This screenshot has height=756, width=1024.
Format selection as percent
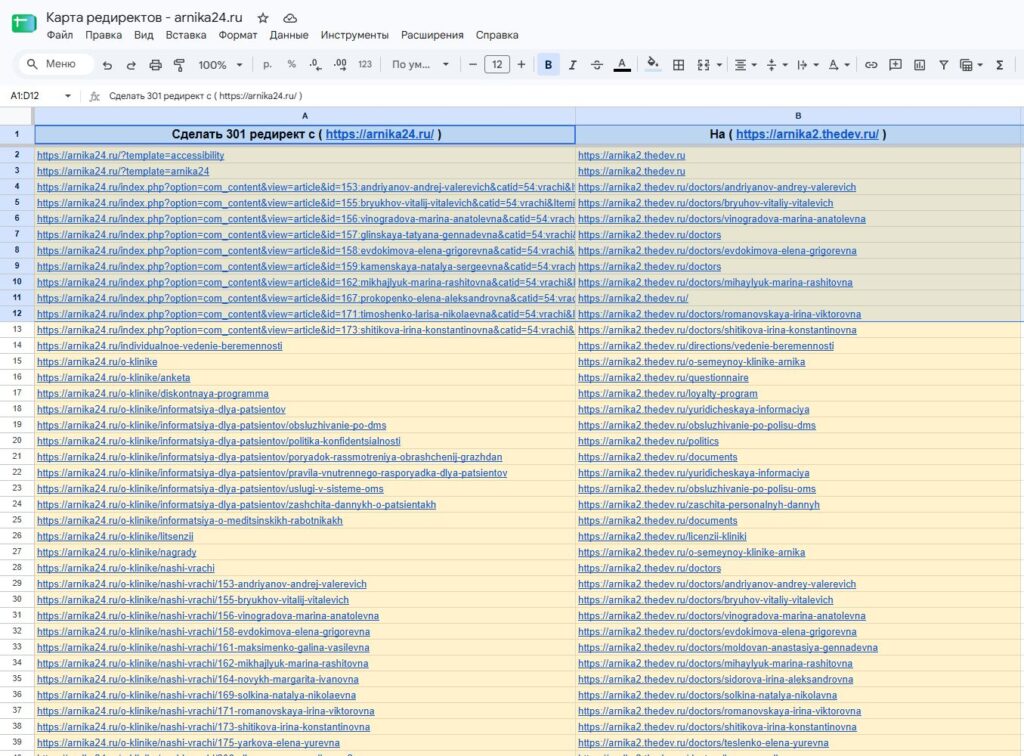coord(291,65)
